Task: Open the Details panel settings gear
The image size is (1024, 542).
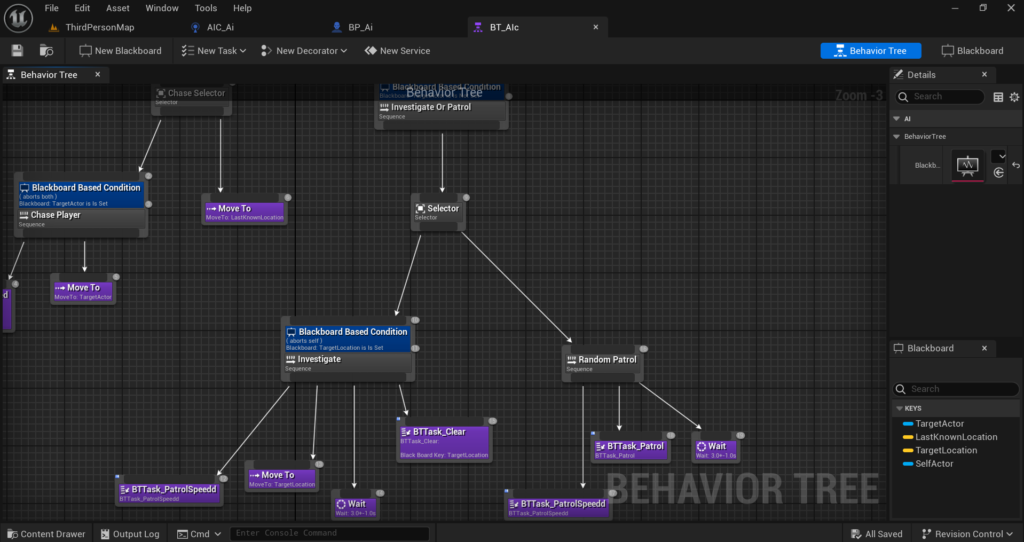Action: 1014,97
